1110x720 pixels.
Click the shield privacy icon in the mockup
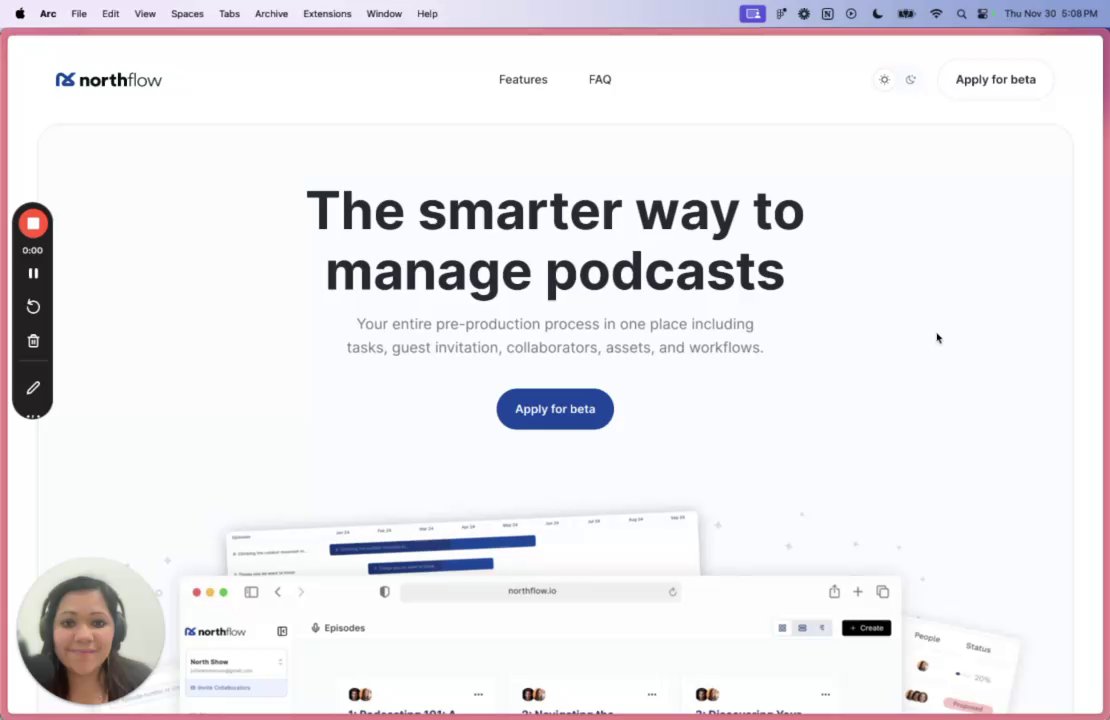[384, 592]
